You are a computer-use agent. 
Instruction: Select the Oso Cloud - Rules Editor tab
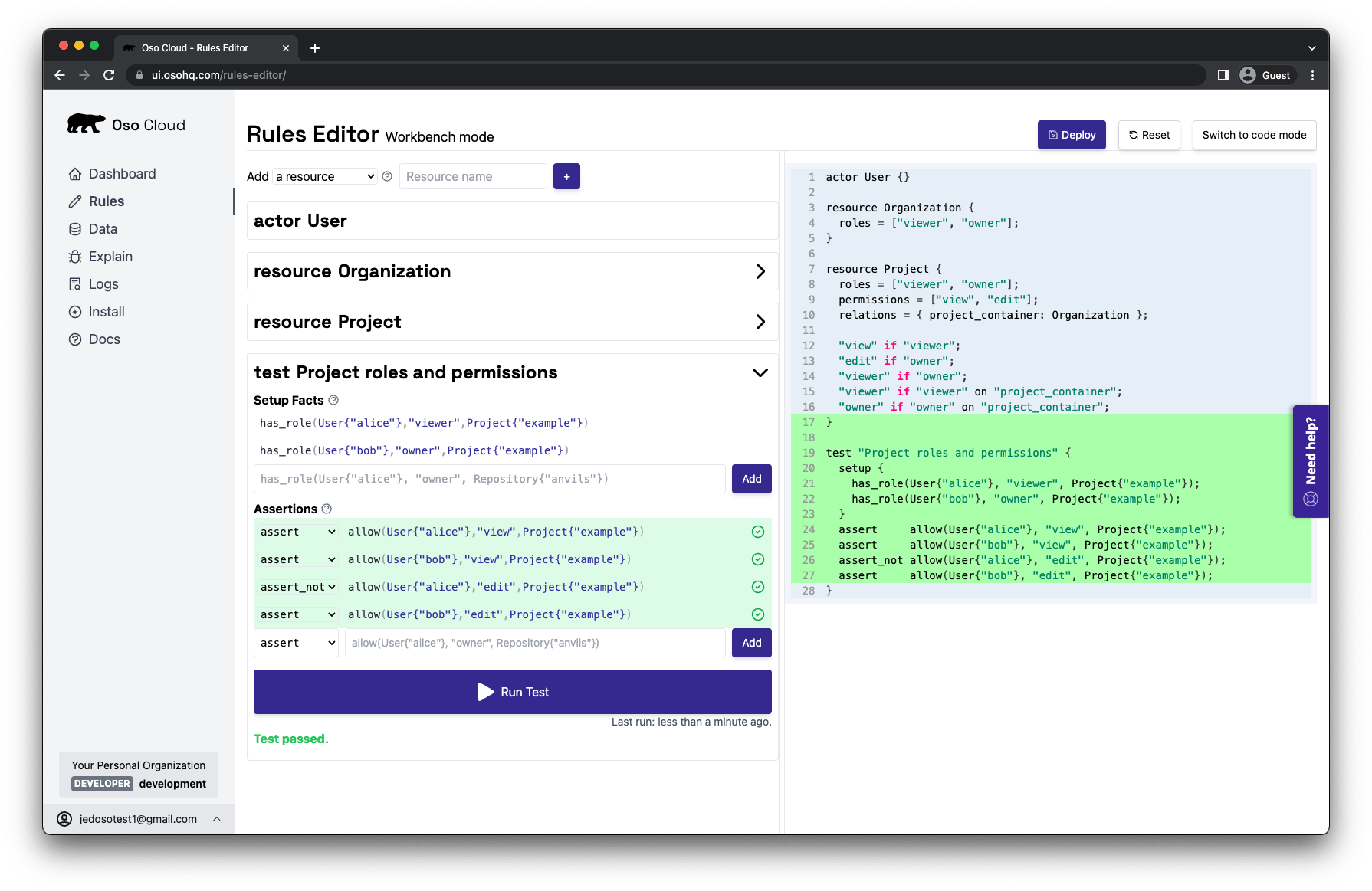[207, 48]
